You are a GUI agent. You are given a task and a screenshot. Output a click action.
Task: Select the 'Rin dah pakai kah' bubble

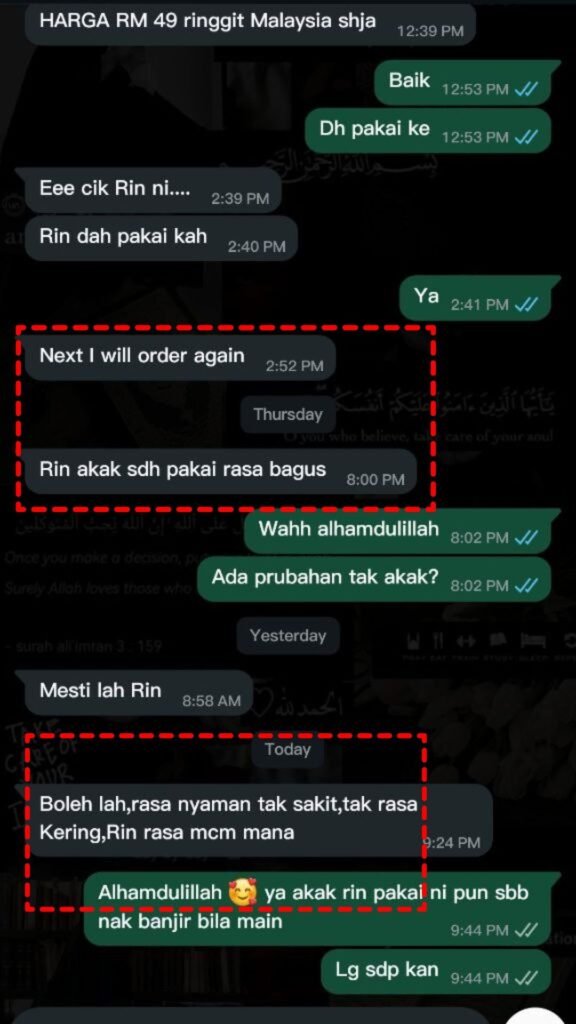pyautogui.click(x=161, y=238)
